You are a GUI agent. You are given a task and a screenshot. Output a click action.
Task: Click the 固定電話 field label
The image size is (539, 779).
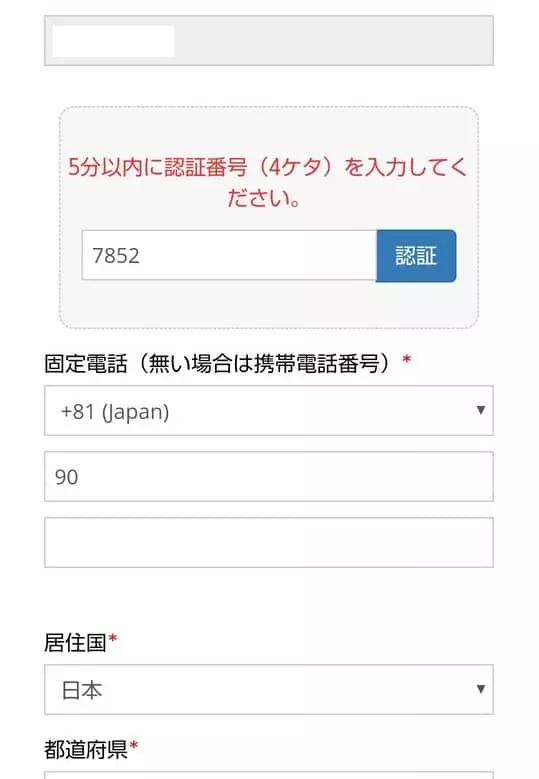coord(219,363)
